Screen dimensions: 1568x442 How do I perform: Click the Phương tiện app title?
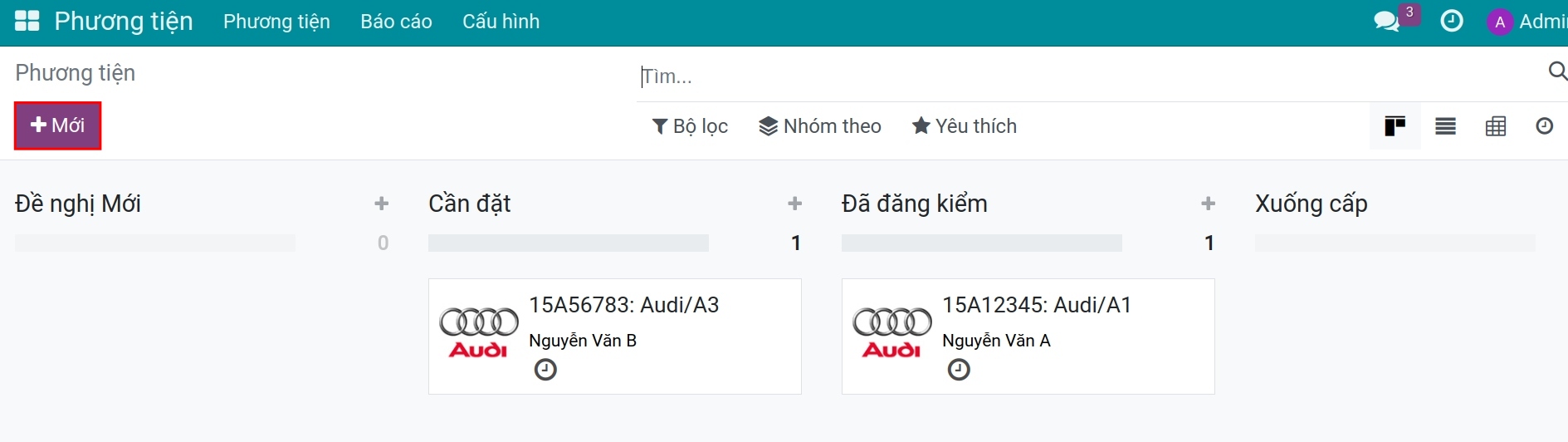(x=124, y=21)
